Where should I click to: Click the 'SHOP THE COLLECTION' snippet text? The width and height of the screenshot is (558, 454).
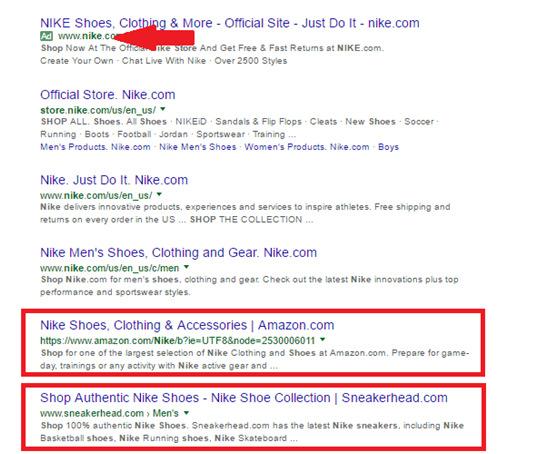coord(246,220)
